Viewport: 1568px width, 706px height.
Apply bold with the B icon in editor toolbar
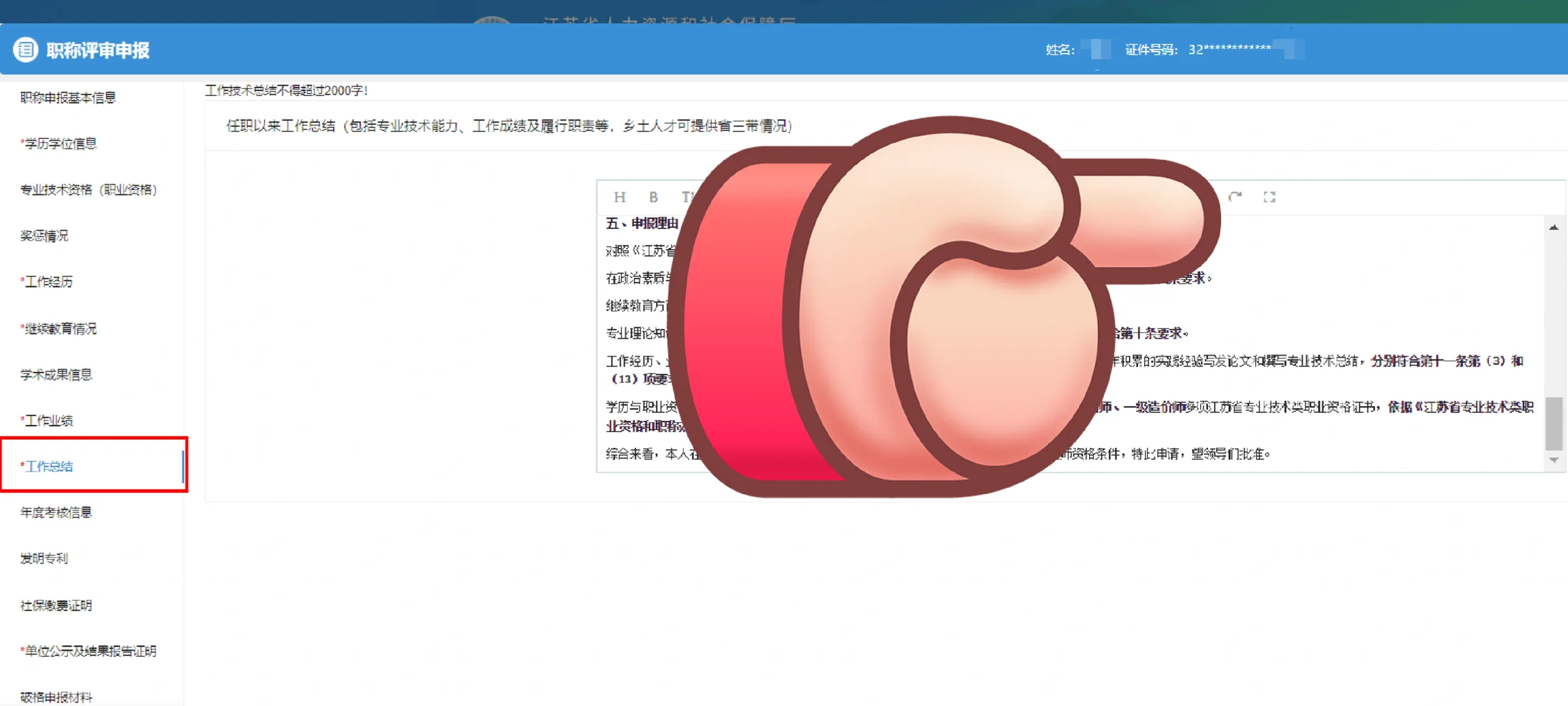coord(653,197)
